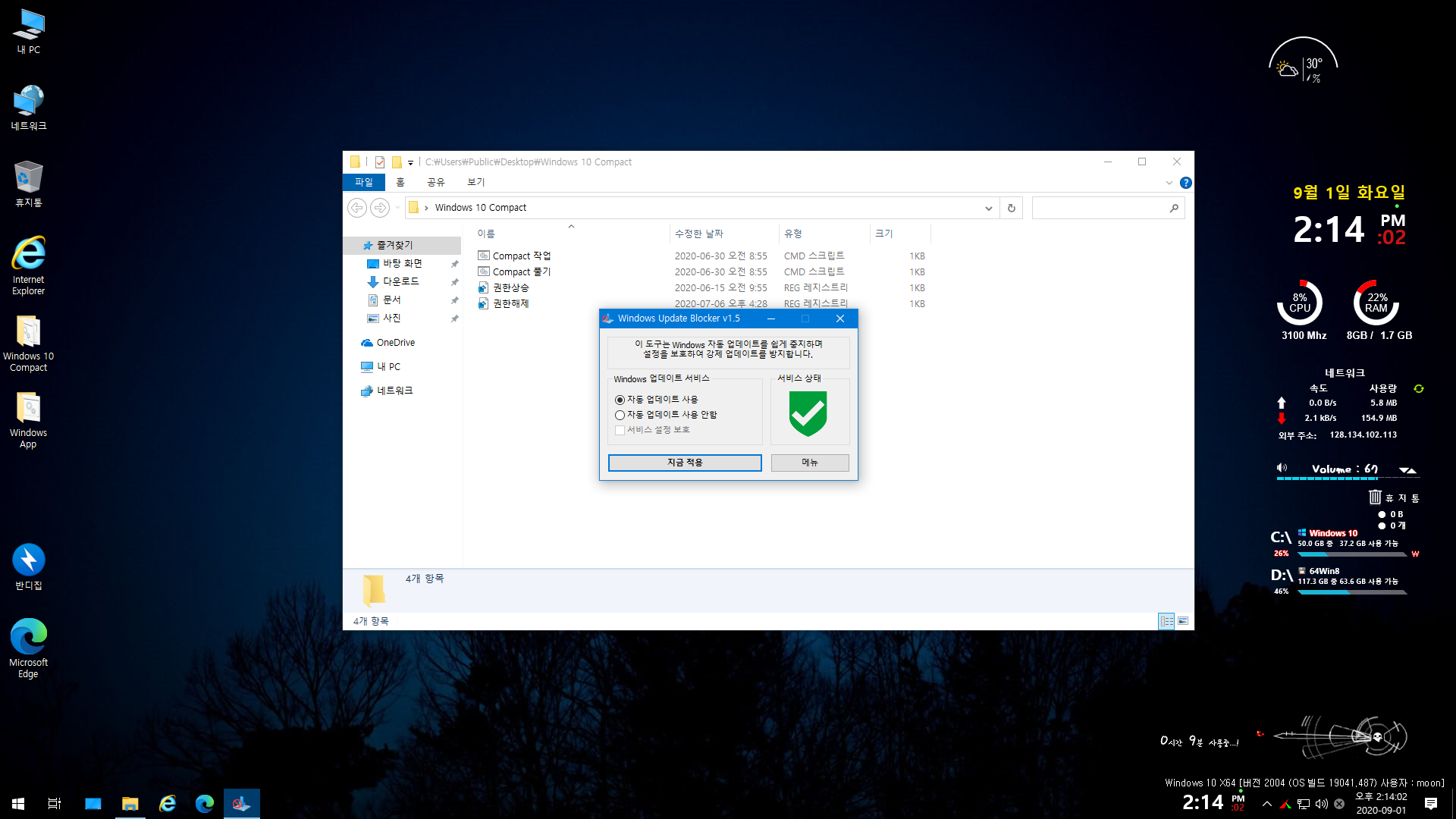Open the 보기 ribbon tab
This screenshot has width=1456, height=819.
click(476, 182)
